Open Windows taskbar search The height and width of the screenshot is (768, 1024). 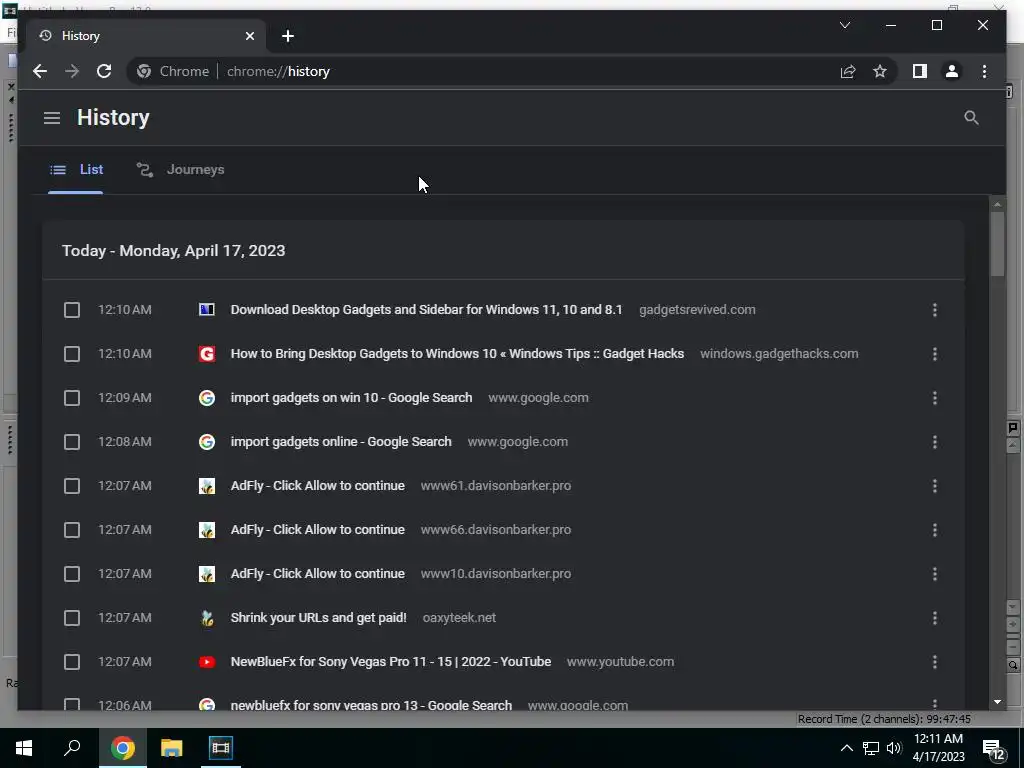point(72,748)
